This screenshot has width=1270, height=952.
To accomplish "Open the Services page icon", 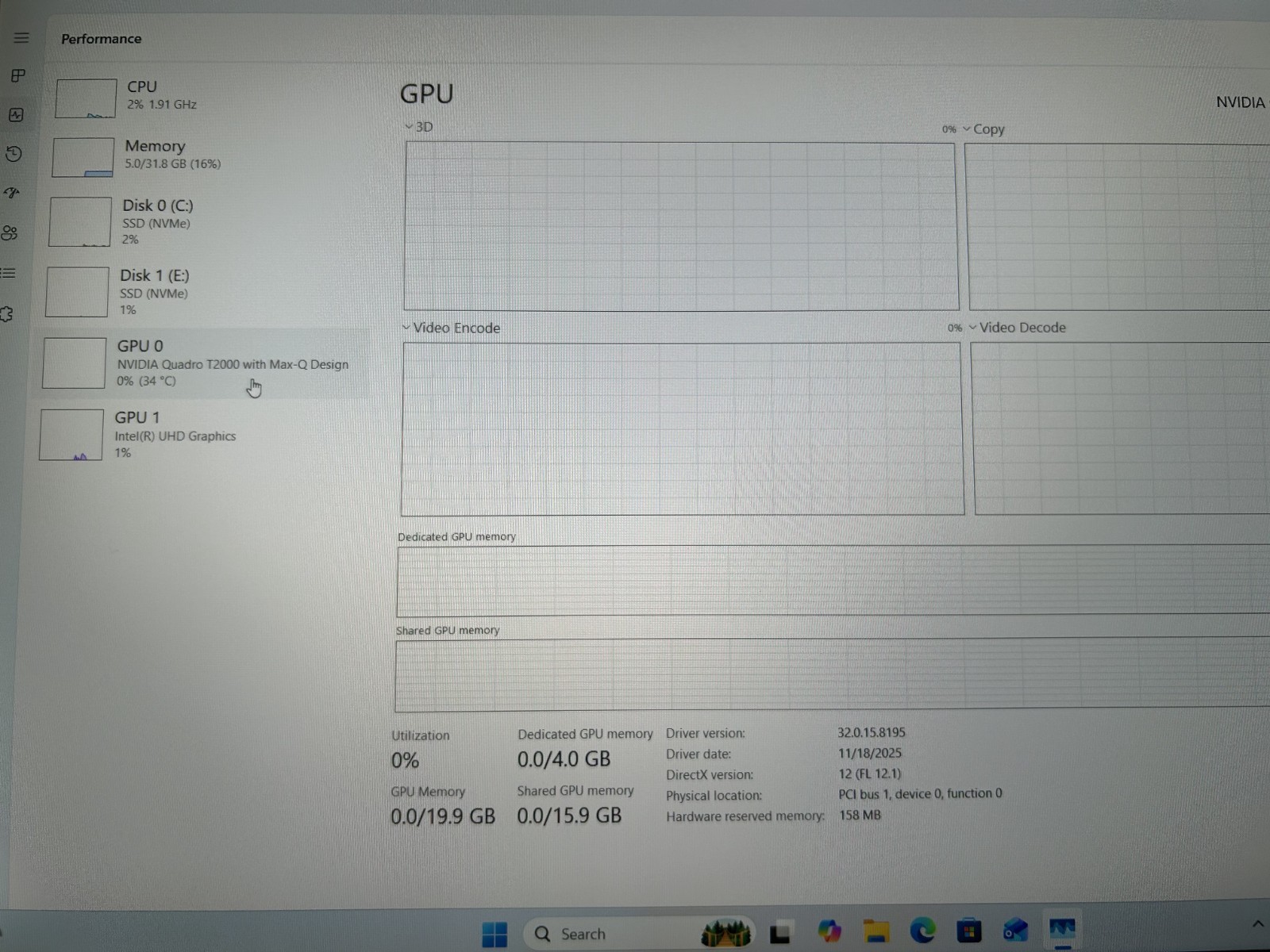I will coord(6,314).
